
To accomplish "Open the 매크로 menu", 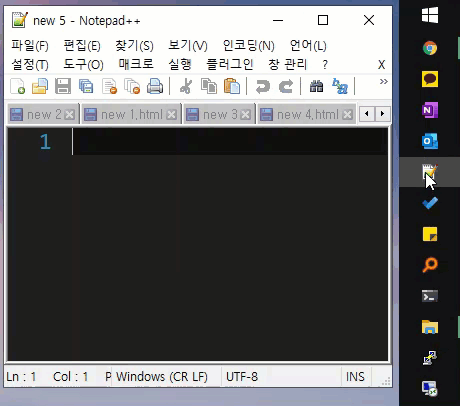I will tap(136, 64).
